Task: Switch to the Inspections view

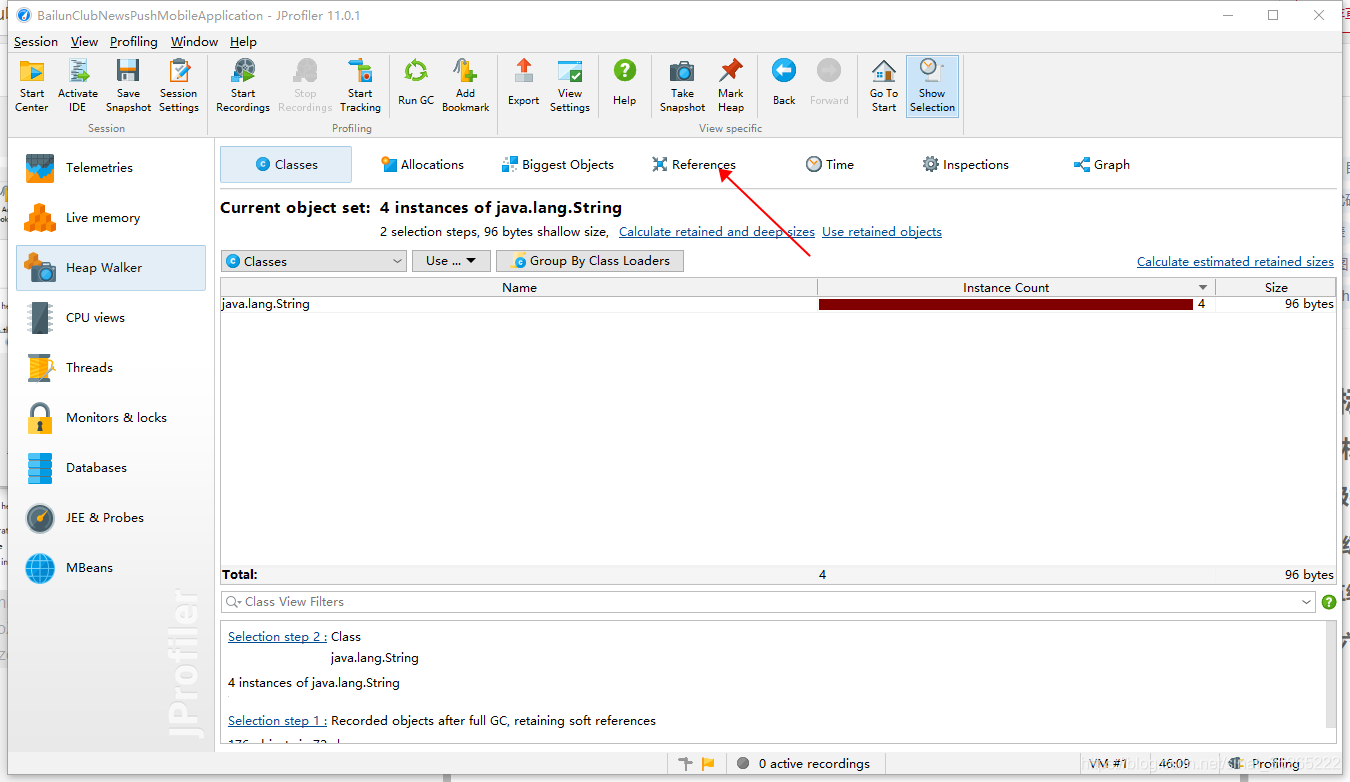Action: coord(965,165)
